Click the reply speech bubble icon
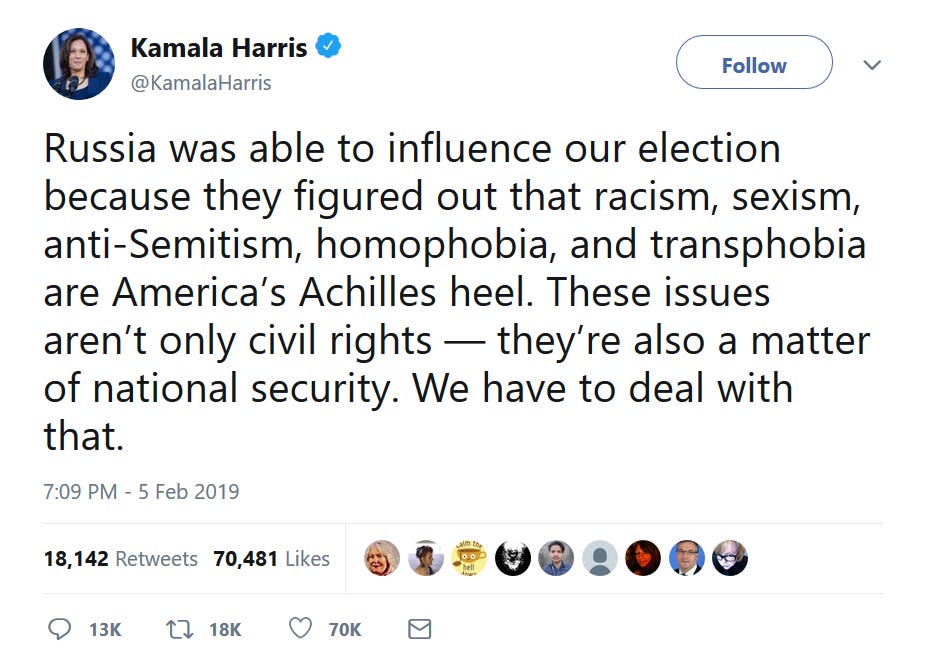 [60, 628]
